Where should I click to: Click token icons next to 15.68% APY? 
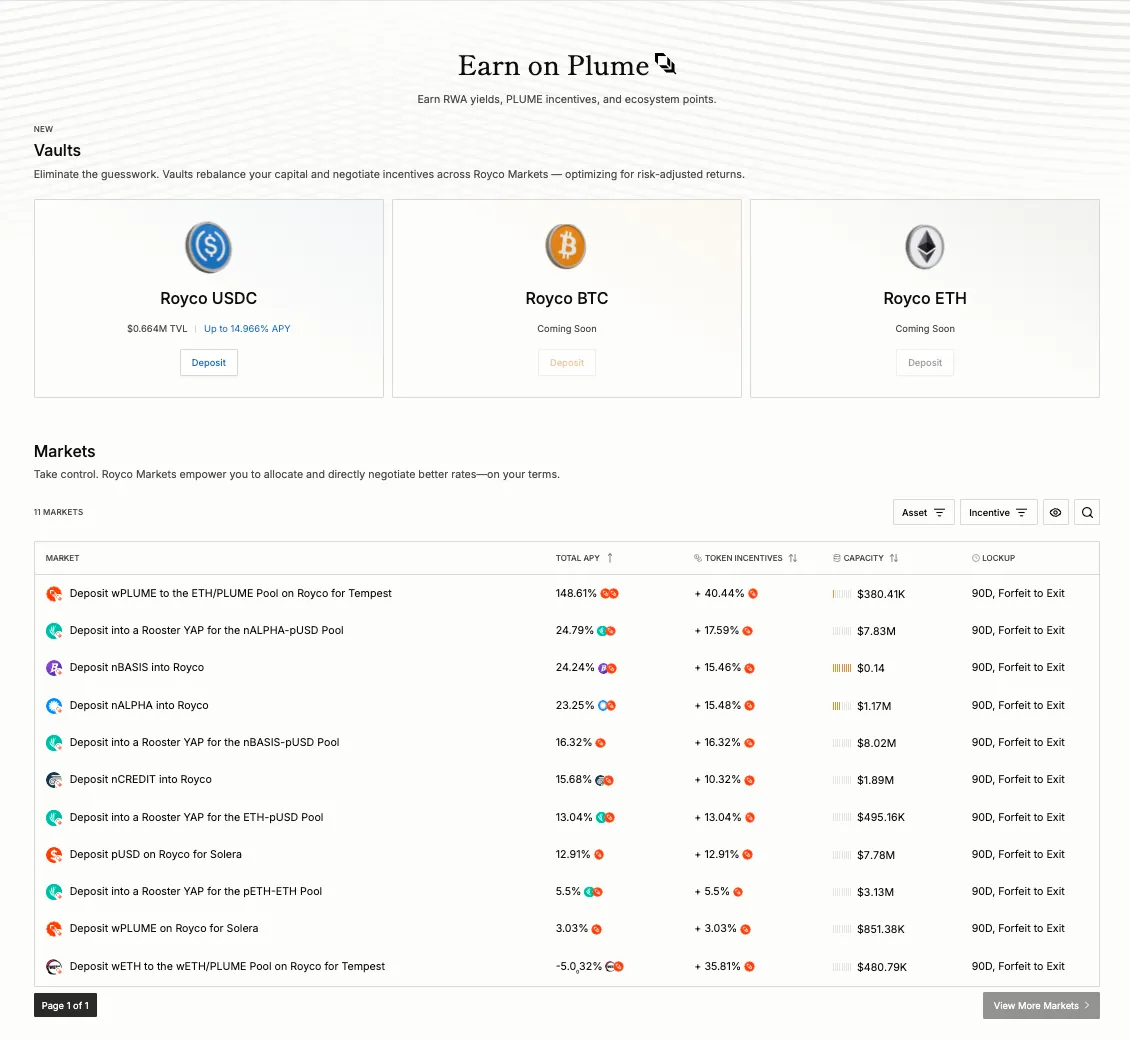click(604, 780)
